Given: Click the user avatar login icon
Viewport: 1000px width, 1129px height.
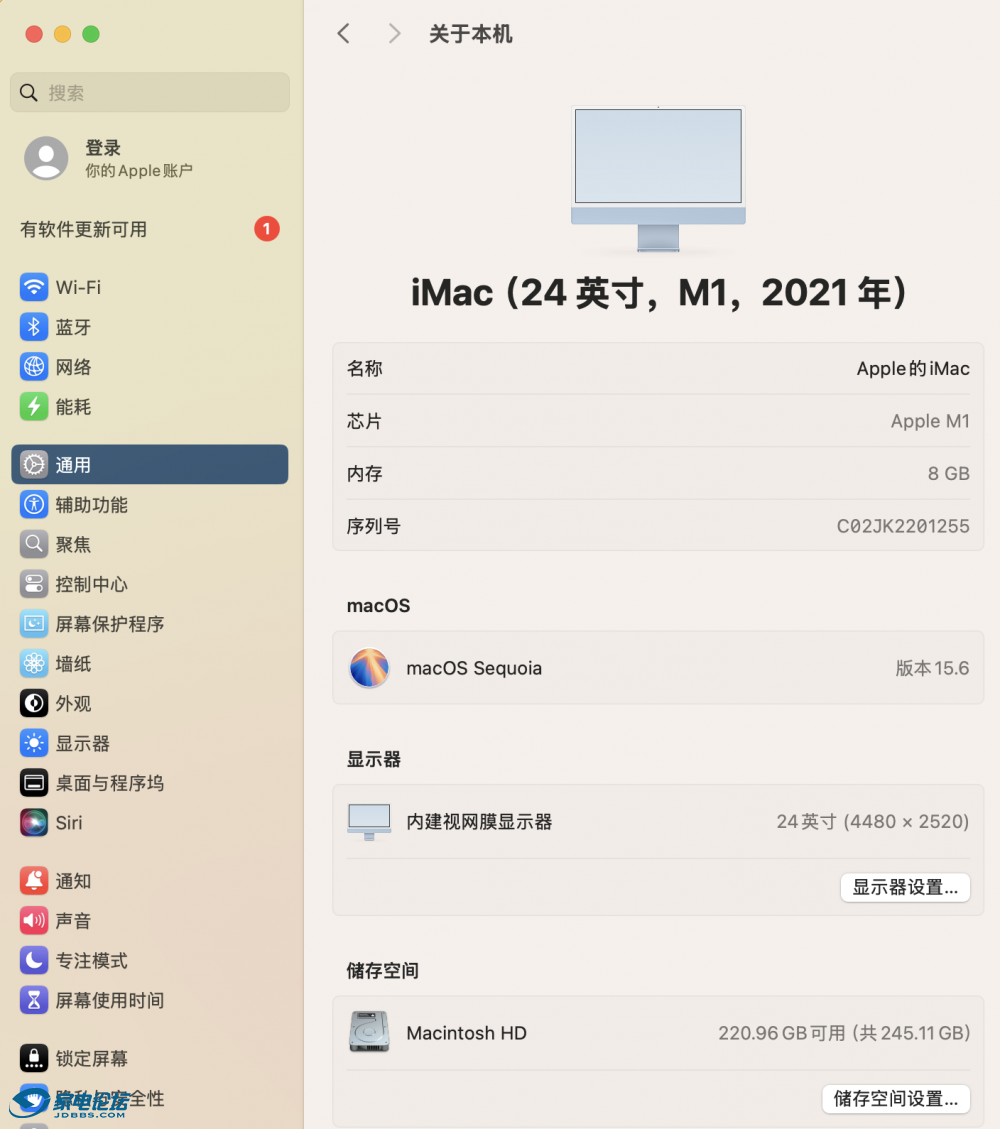Looking at the screenshot, I should tap(46, 158).
